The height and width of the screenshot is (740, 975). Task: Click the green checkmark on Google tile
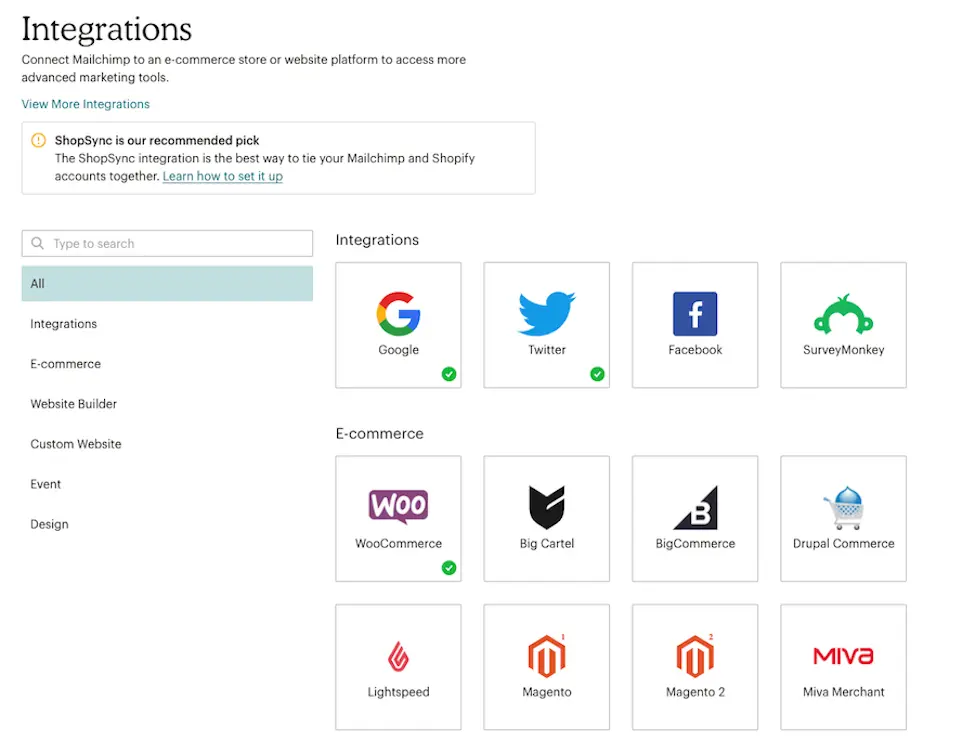[x=449, y=374]
